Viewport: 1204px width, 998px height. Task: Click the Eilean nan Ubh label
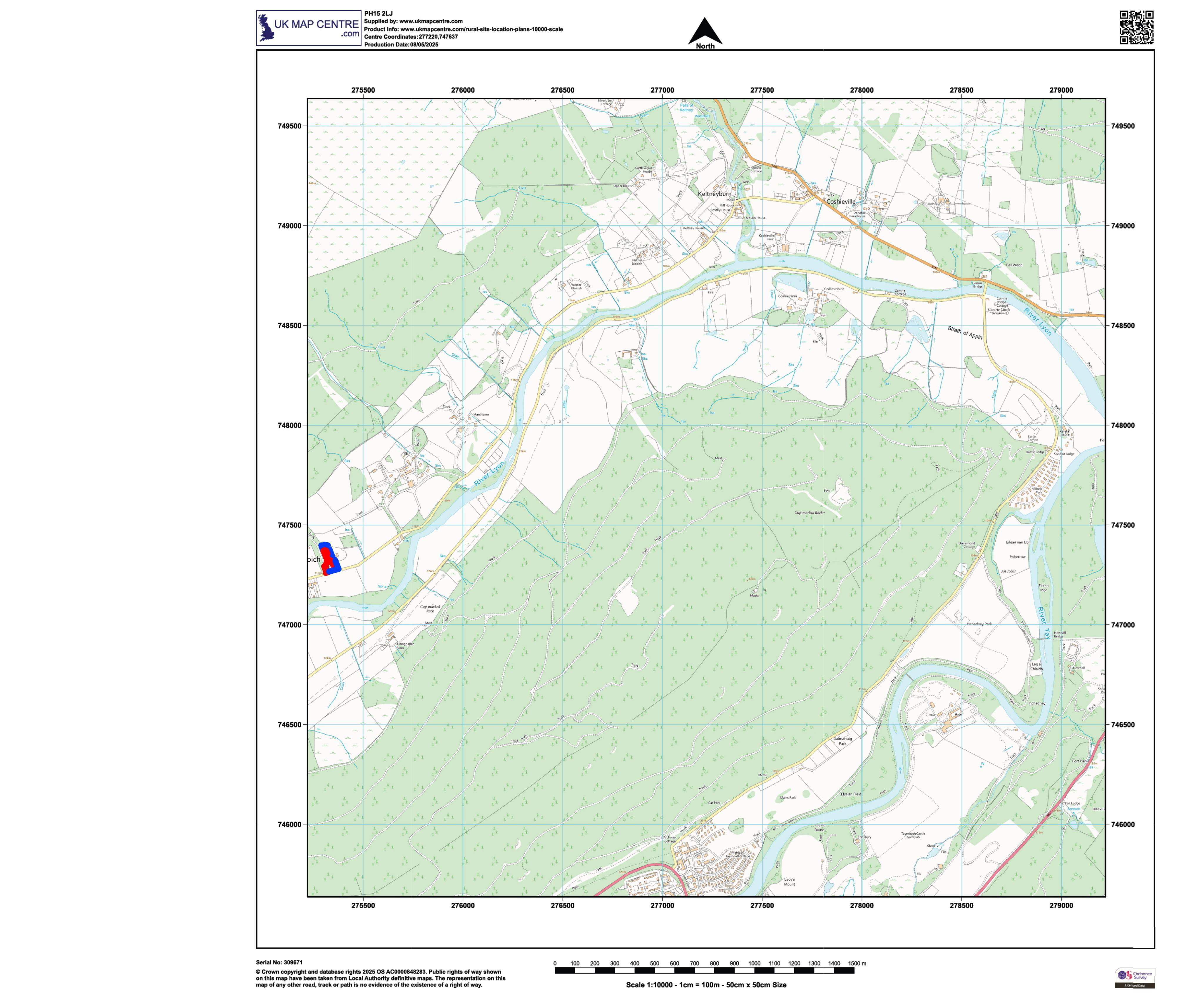(1018, 542)
